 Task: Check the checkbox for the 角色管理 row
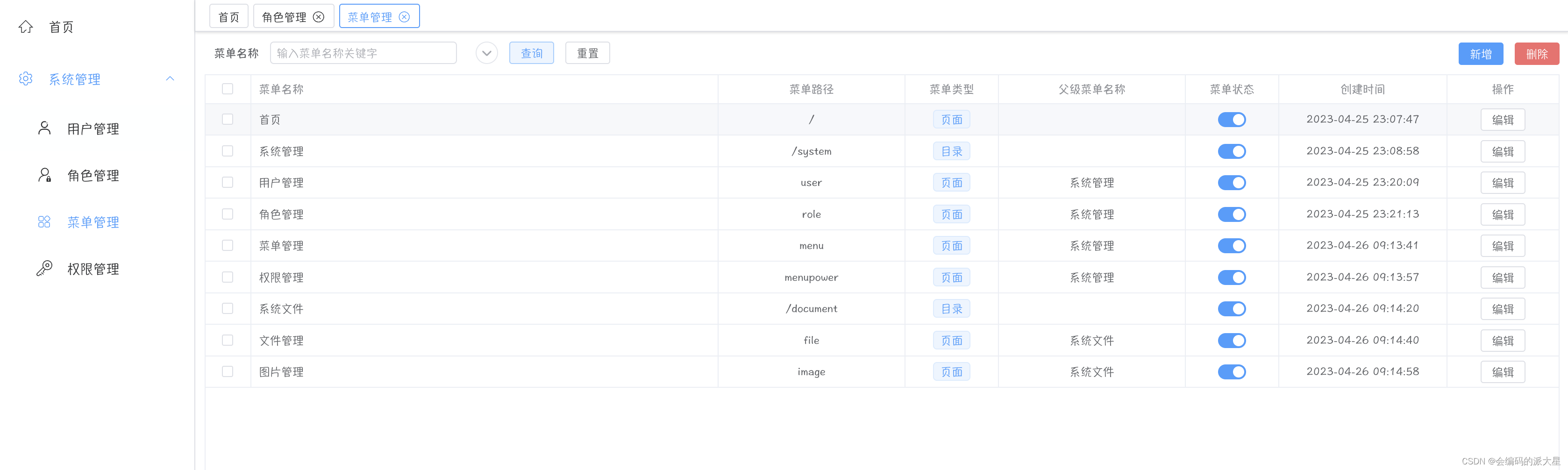point(228,214)
